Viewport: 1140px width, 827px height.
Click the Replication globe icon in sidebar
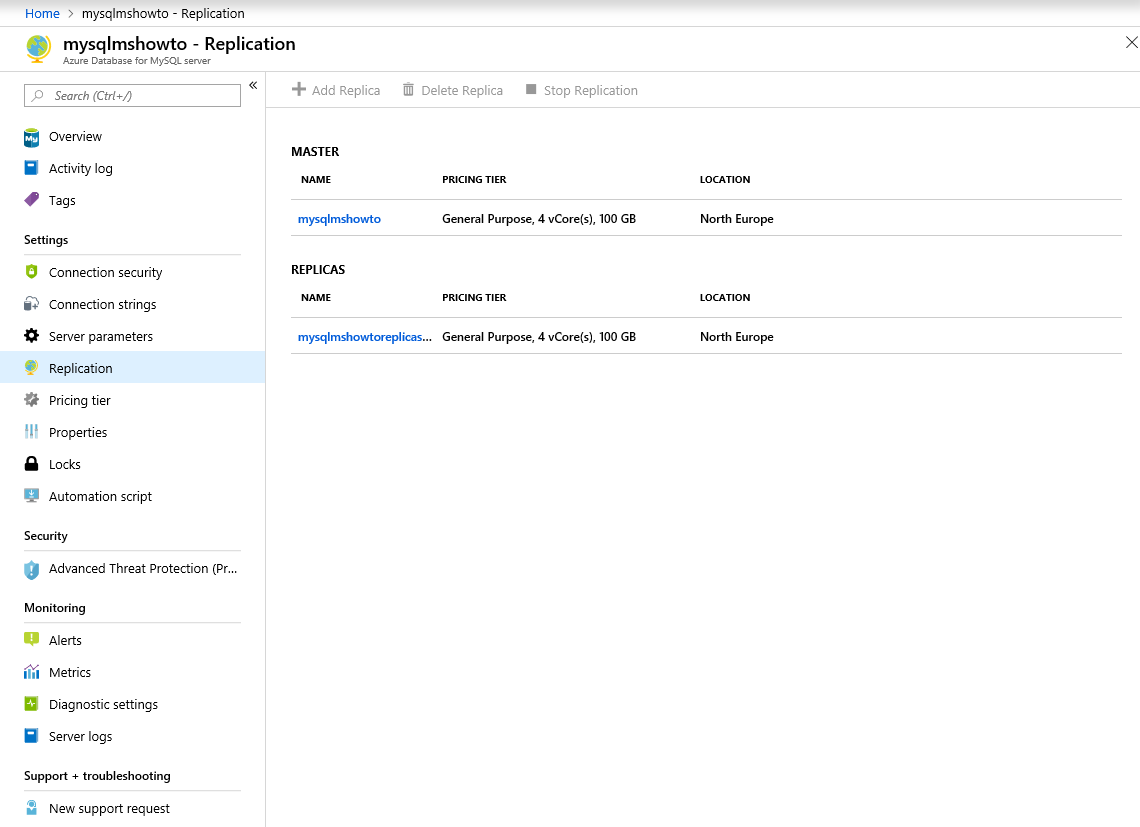click(x=31, y=367)
